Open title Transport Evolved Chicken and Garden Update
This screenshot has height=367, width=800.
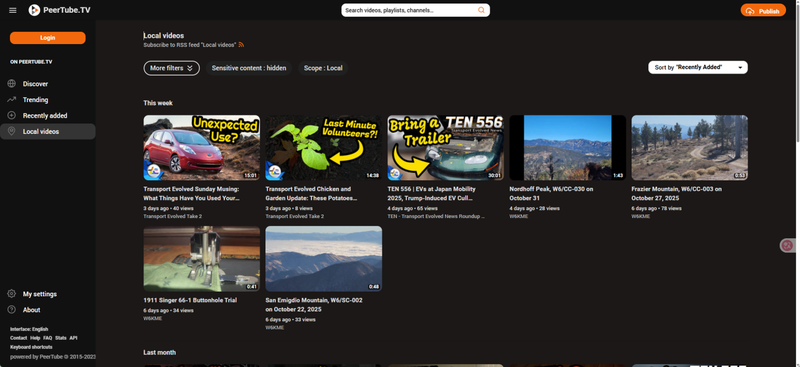coord(312,193)
